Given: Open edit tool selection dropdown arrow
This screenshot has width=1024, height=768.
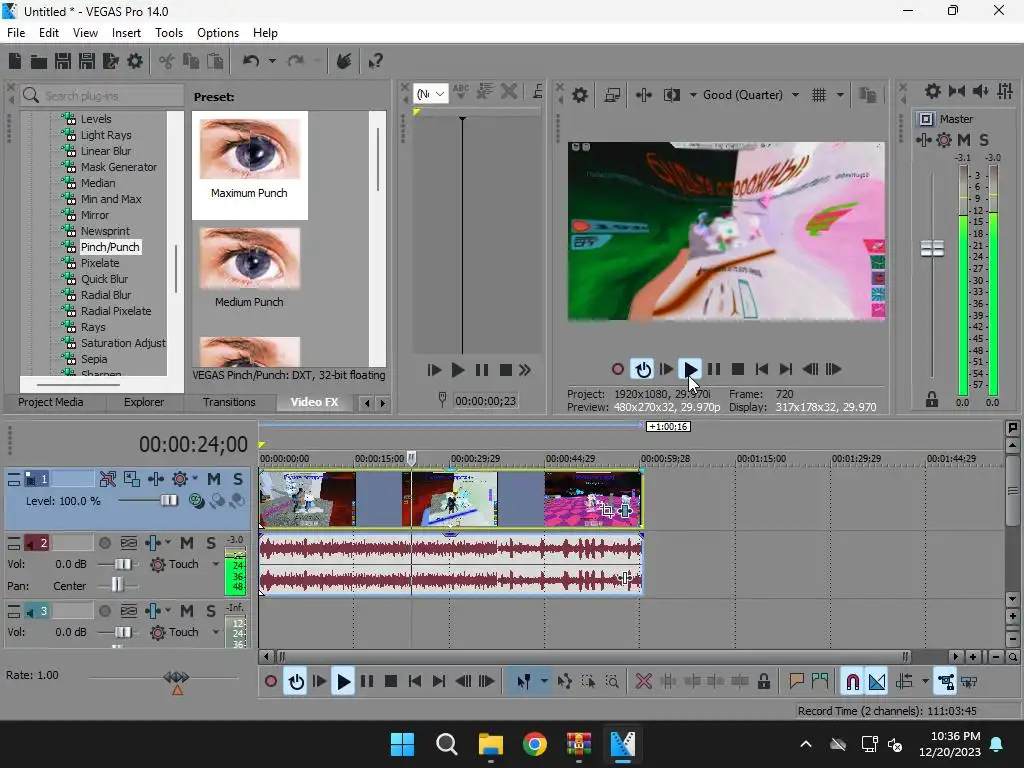Looking at the screenshot, I should tap(544, 682).
